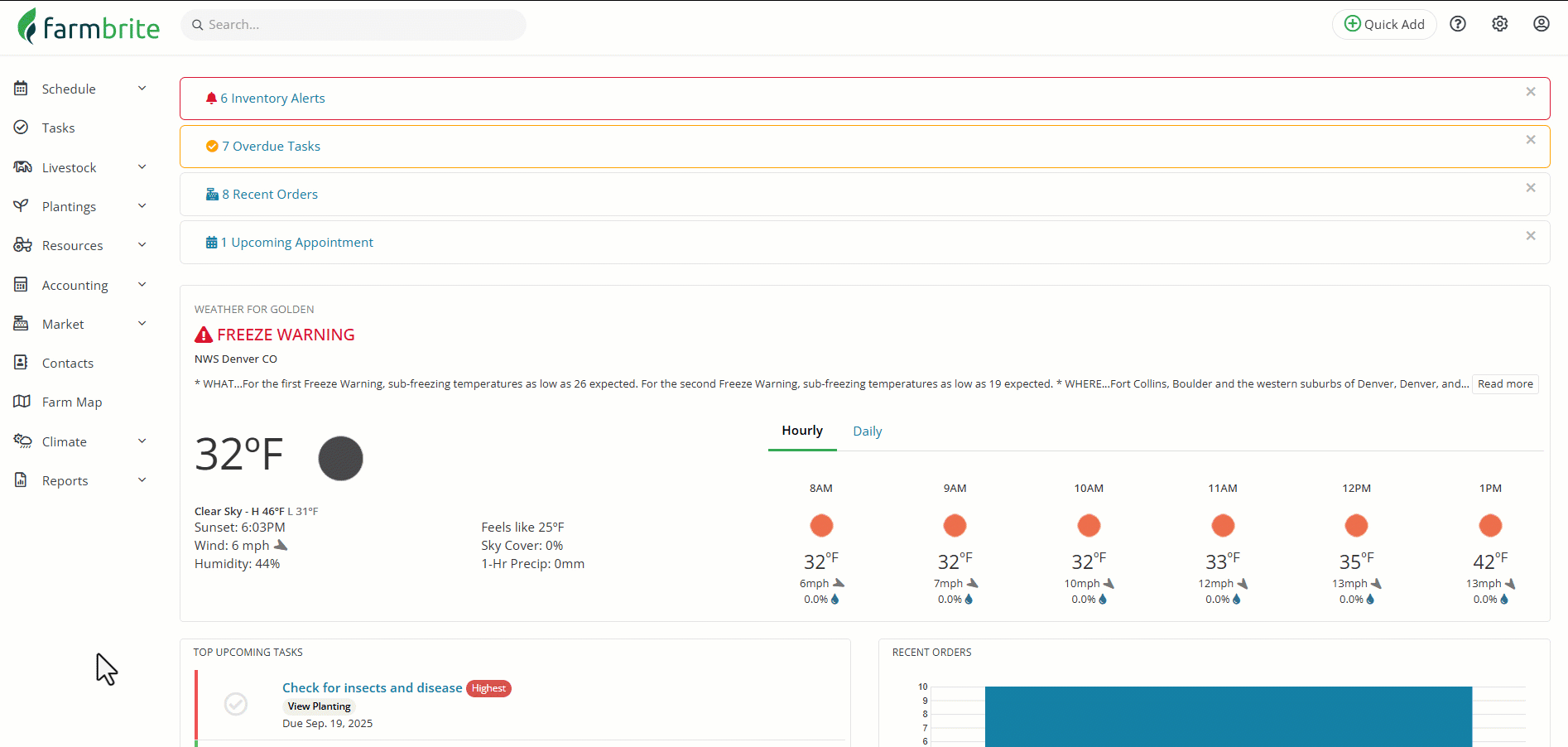Click the 10AM forecast sun icon
Image resolution: width=1568 pixels, height=747 pixels.
1089,525
